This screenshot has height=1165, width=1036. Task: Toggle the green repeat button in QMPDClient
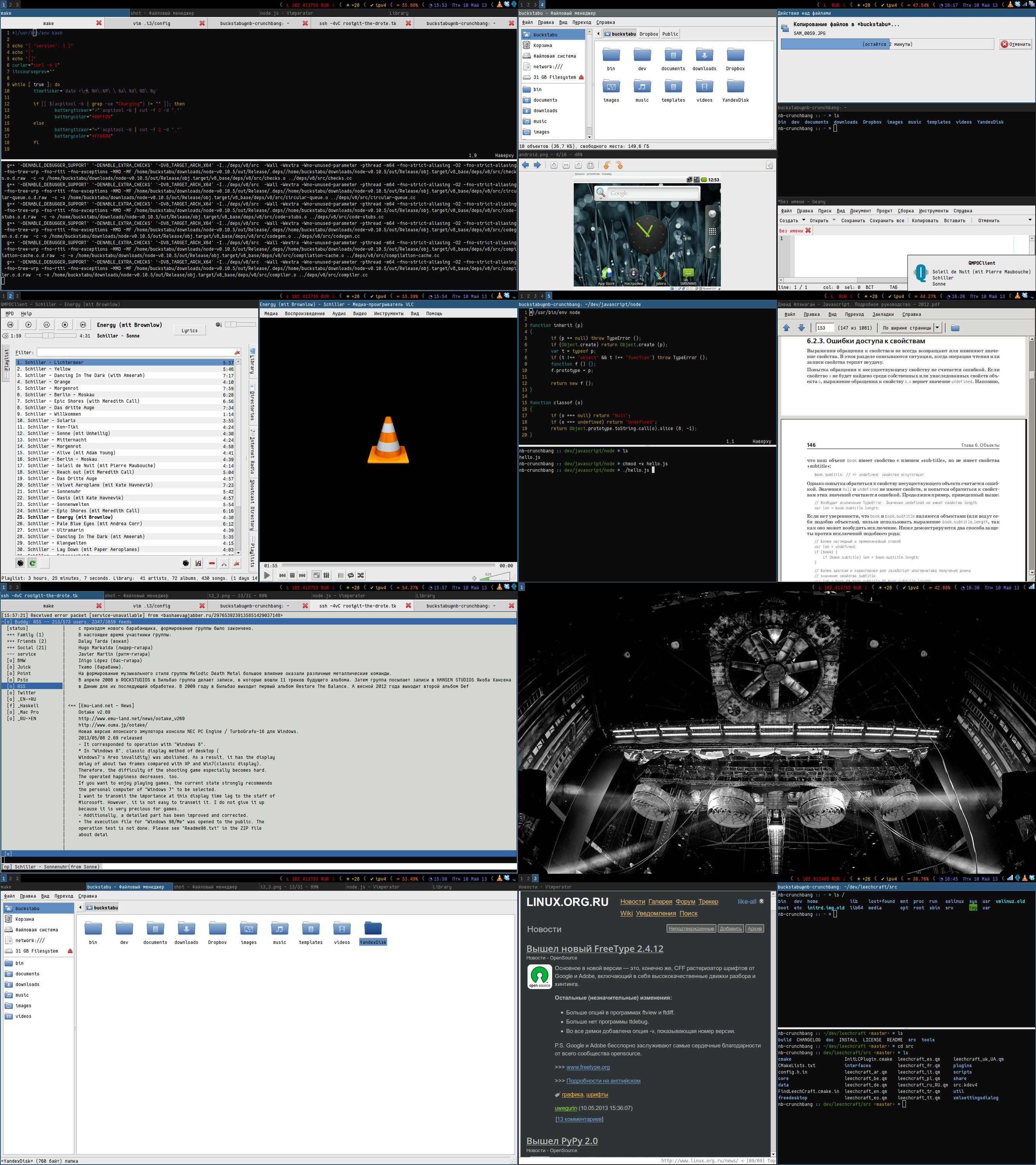[33, 563]
